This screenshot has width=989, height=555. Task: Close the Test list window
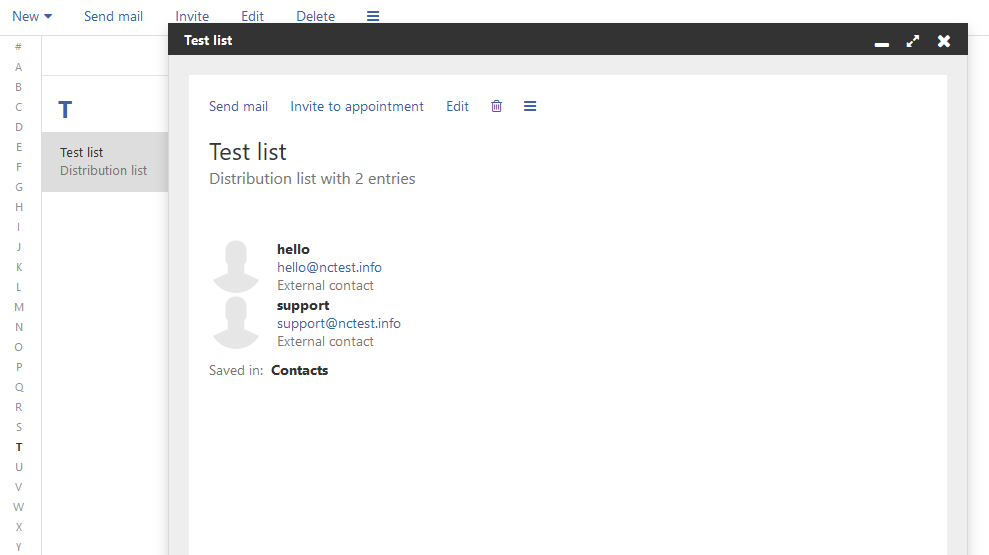[x=944, y=41]
